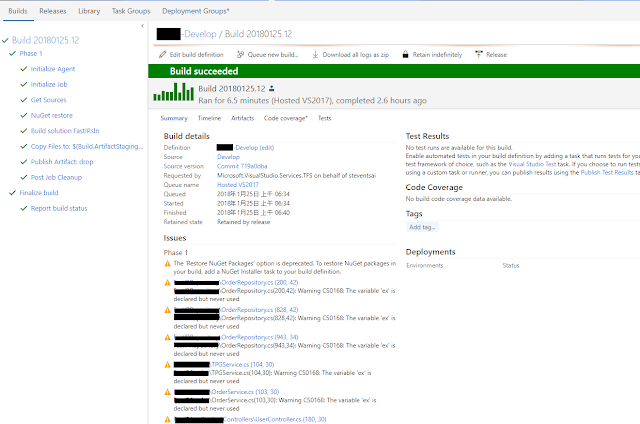Select the Finalize build node

(x=39, y=193)
